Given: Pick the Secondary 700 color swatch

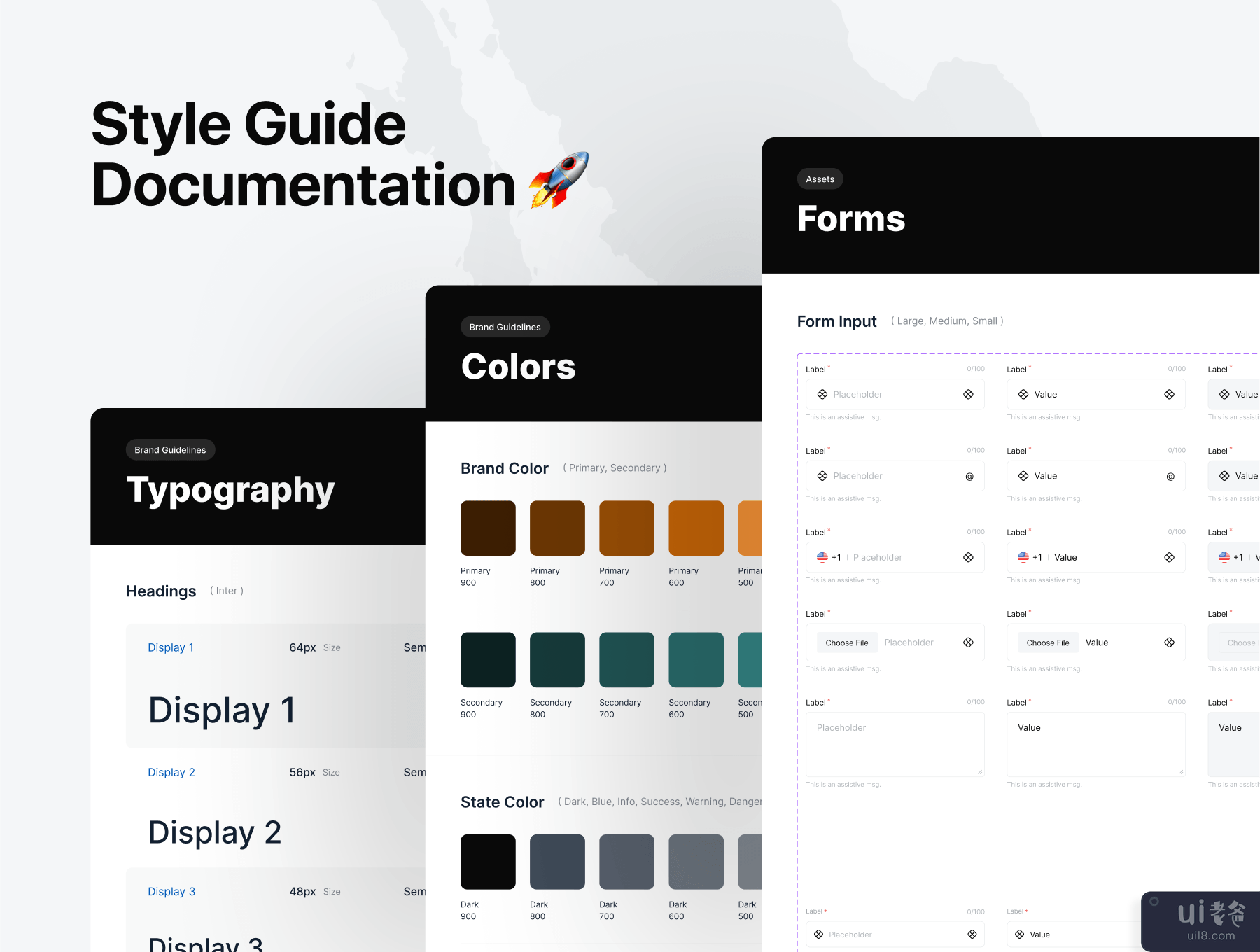Looking at the screenshot, I should point(626,659).
